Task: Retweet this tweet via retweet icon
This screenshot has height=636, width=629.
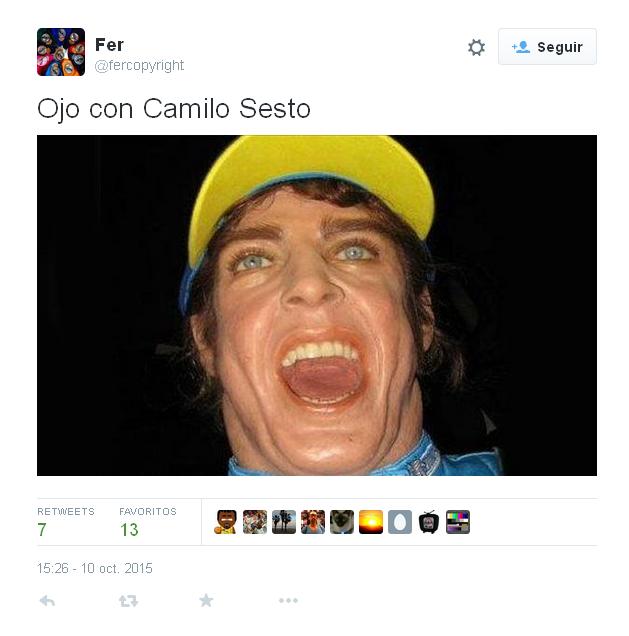Action: (x=128, y=601)
